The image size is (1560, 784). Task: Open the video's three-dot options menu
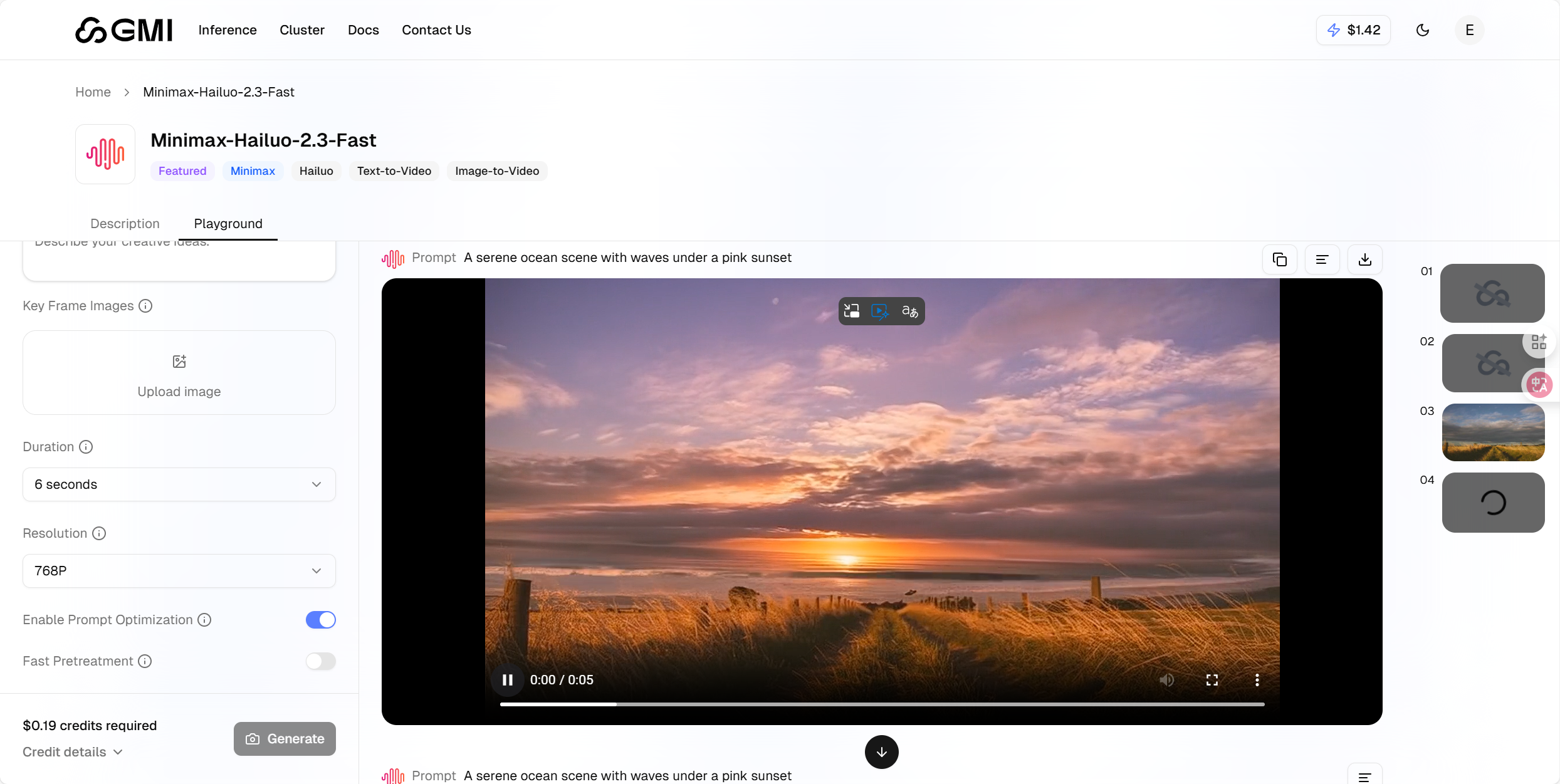pyautogui.click(x=1257, y=680)
